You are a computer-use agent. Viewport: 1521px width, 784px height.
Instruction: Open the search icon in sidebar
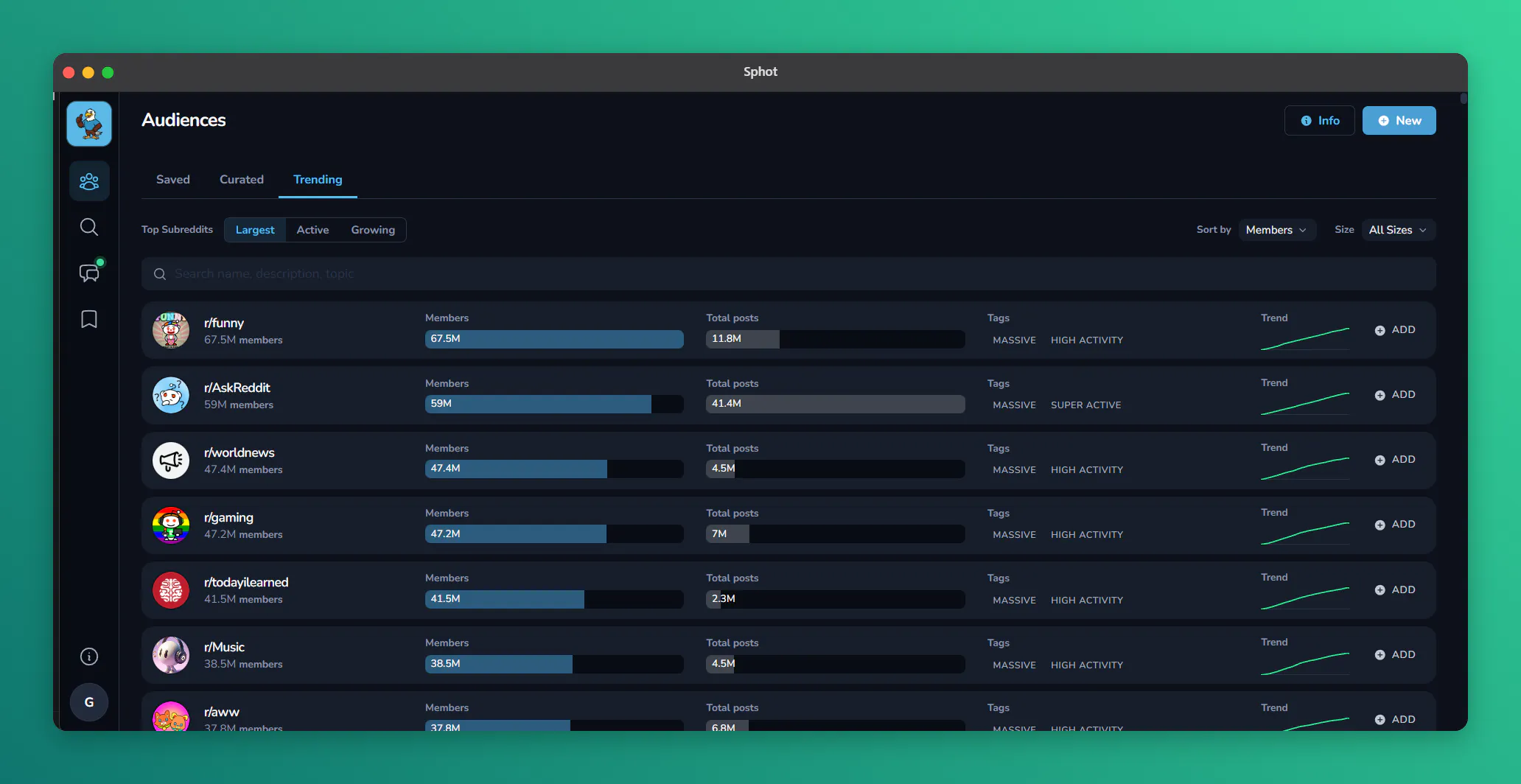pos(89,227)
